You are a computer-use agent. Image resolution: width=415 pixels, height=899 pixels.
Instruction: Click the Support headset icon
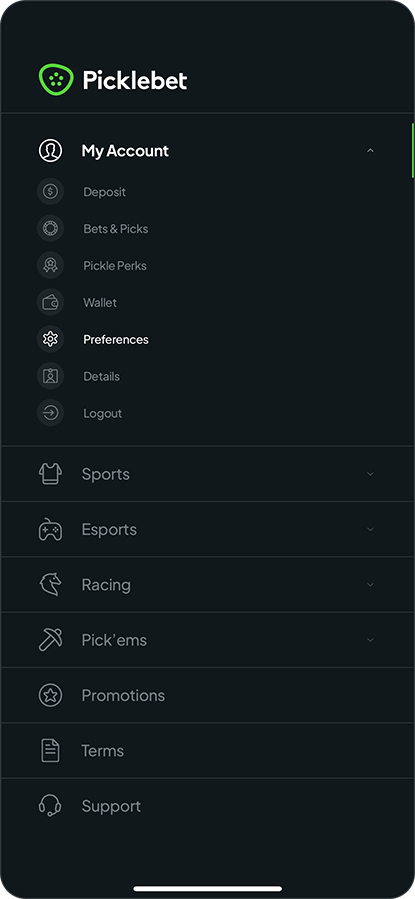pyautogui.click(x=50, y=806)
